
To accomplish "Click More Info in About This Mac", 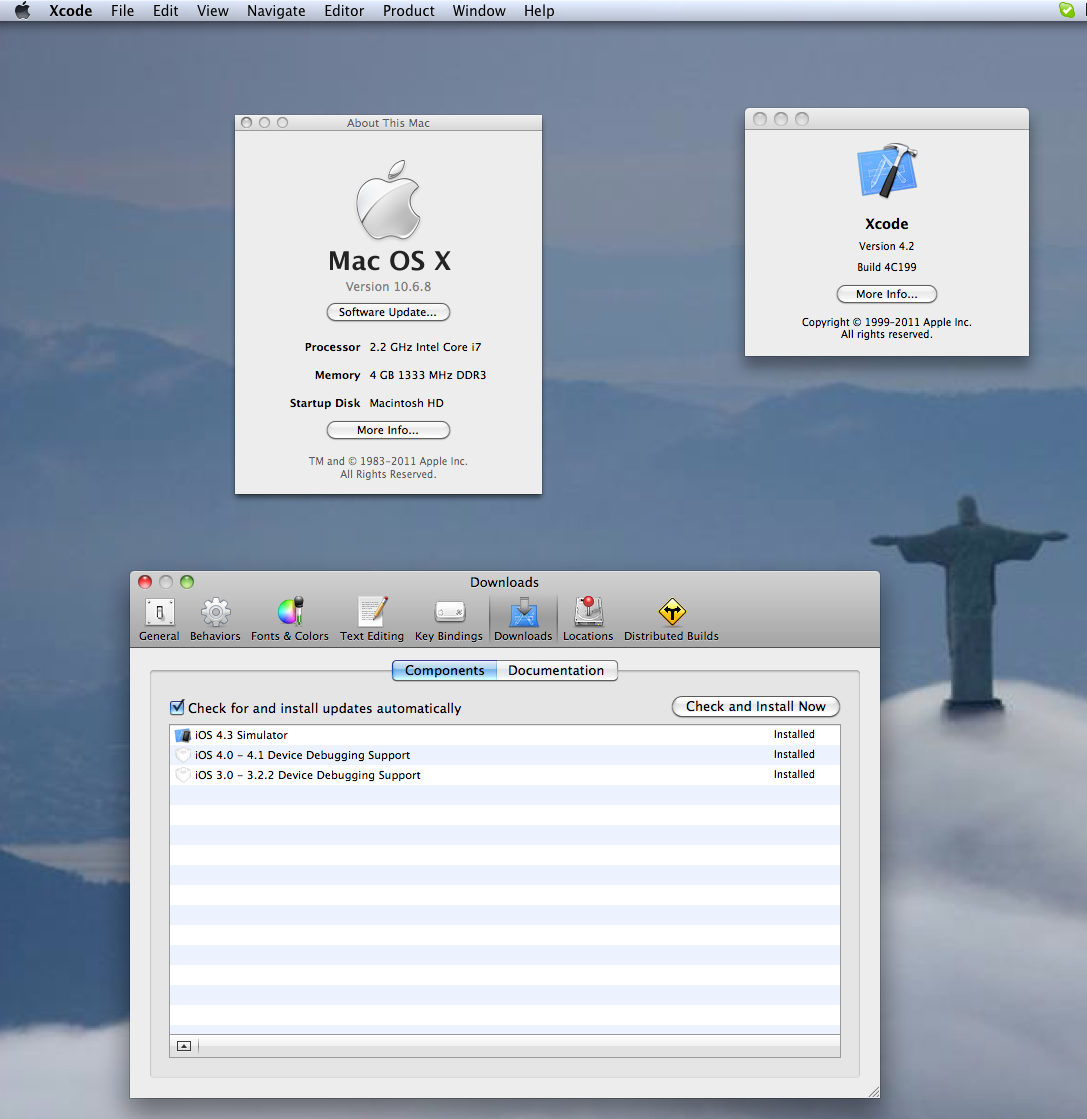I will click(388, 430).
